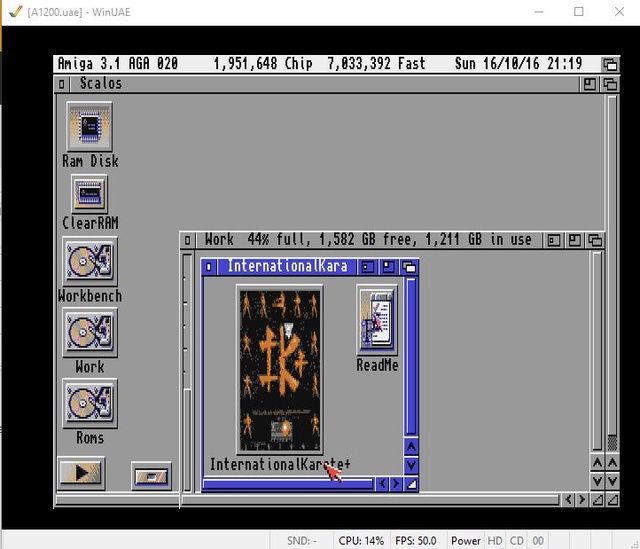Click the InternationalKara window zoom gadget
This screenshot has height=549, width=640.
point(388,267)
